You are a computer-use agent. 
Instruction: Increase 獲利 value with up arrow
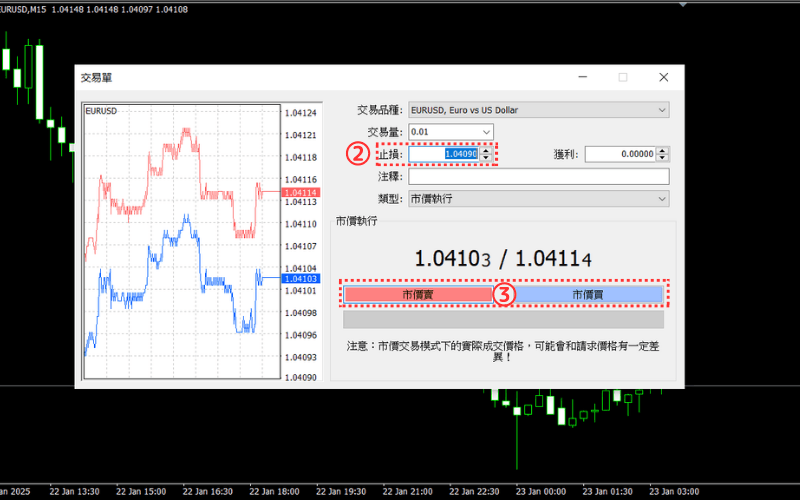(663, 150)
